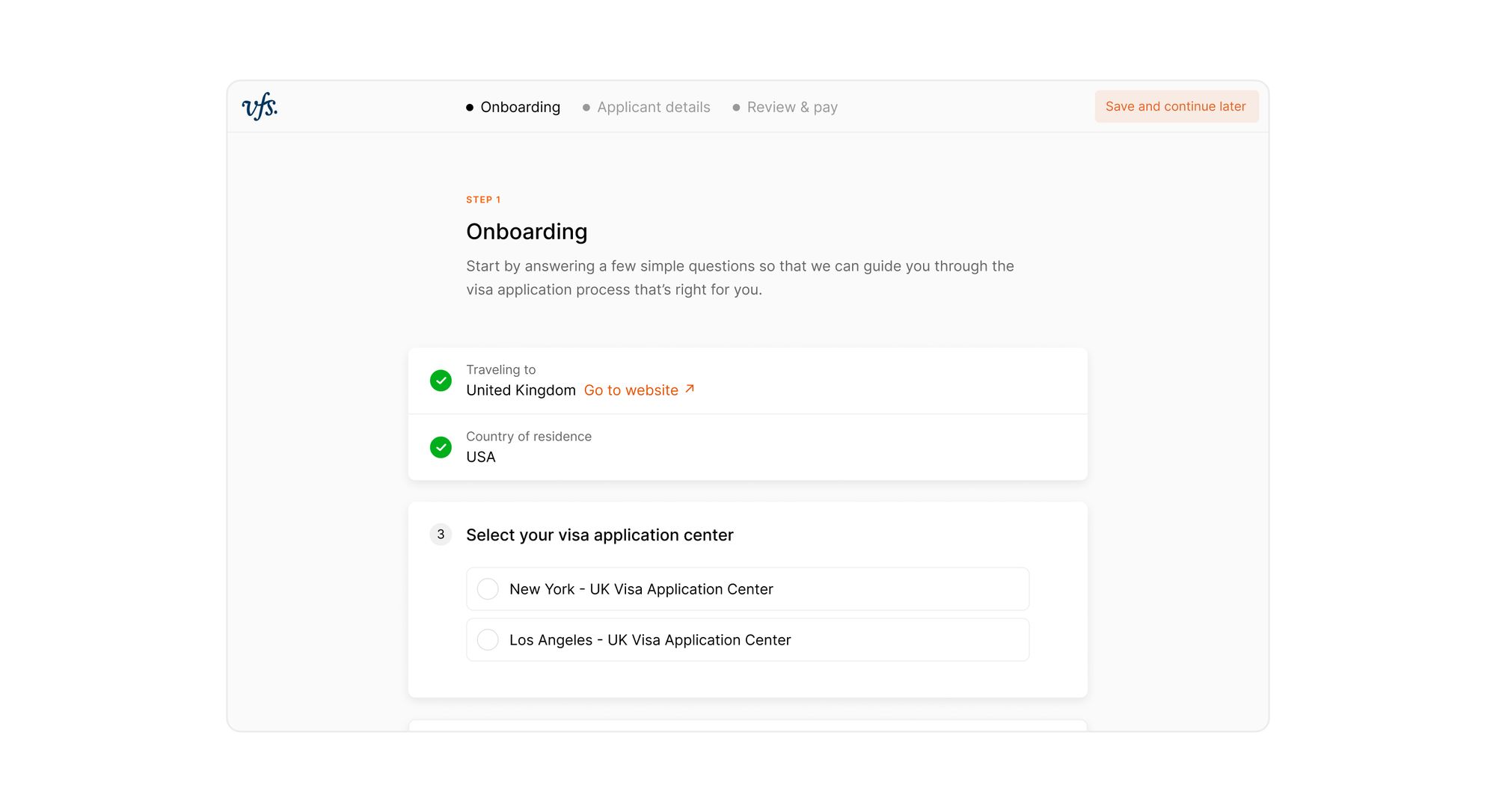Select Los Angeles - UK Visa Application Center
This screenshot has width=1496, height=812.
tap(747, 640)
